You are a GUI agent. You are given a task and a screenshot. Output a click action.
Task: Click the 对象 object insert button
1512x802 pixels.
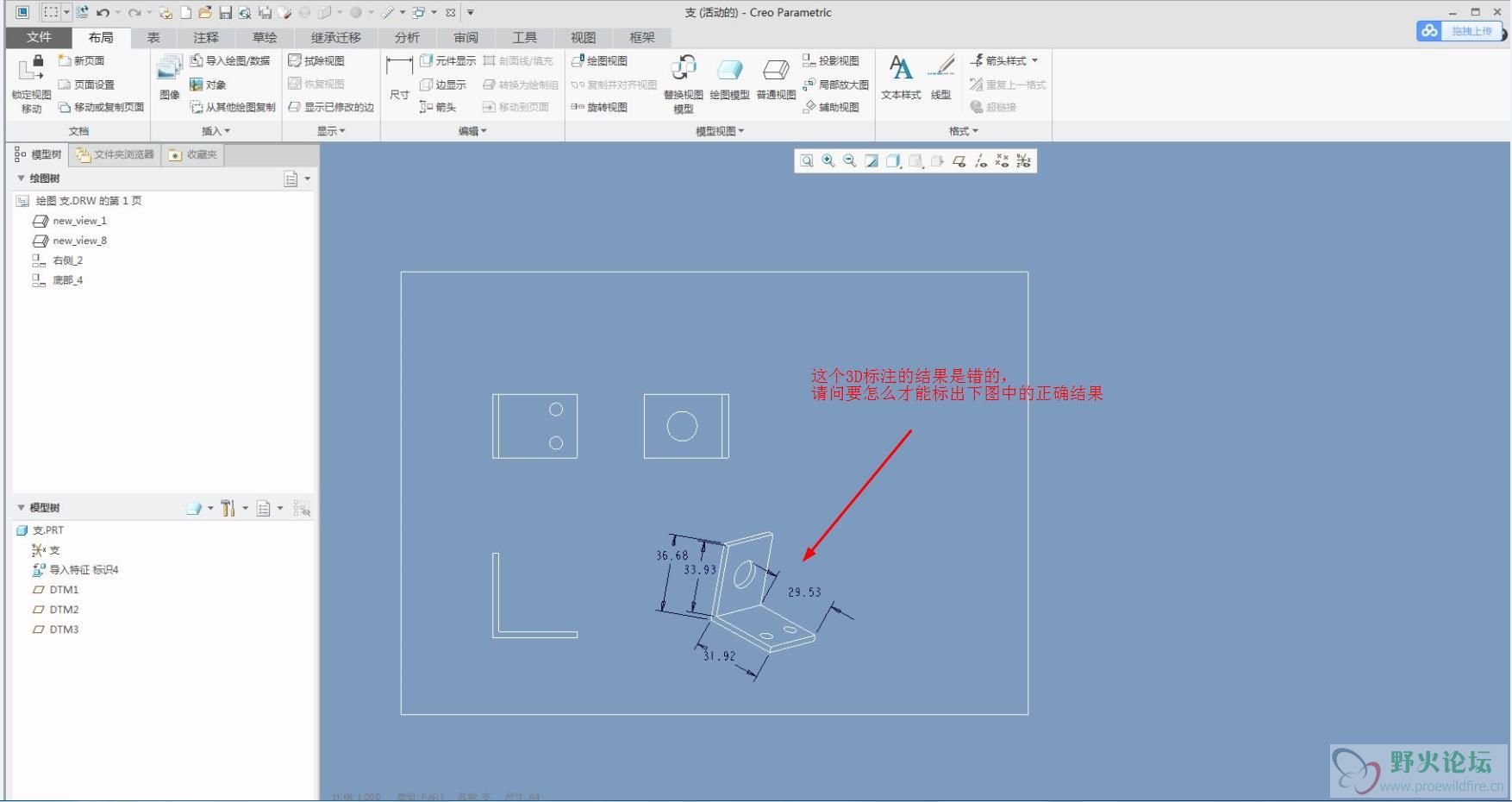click(x=208, y=85)
